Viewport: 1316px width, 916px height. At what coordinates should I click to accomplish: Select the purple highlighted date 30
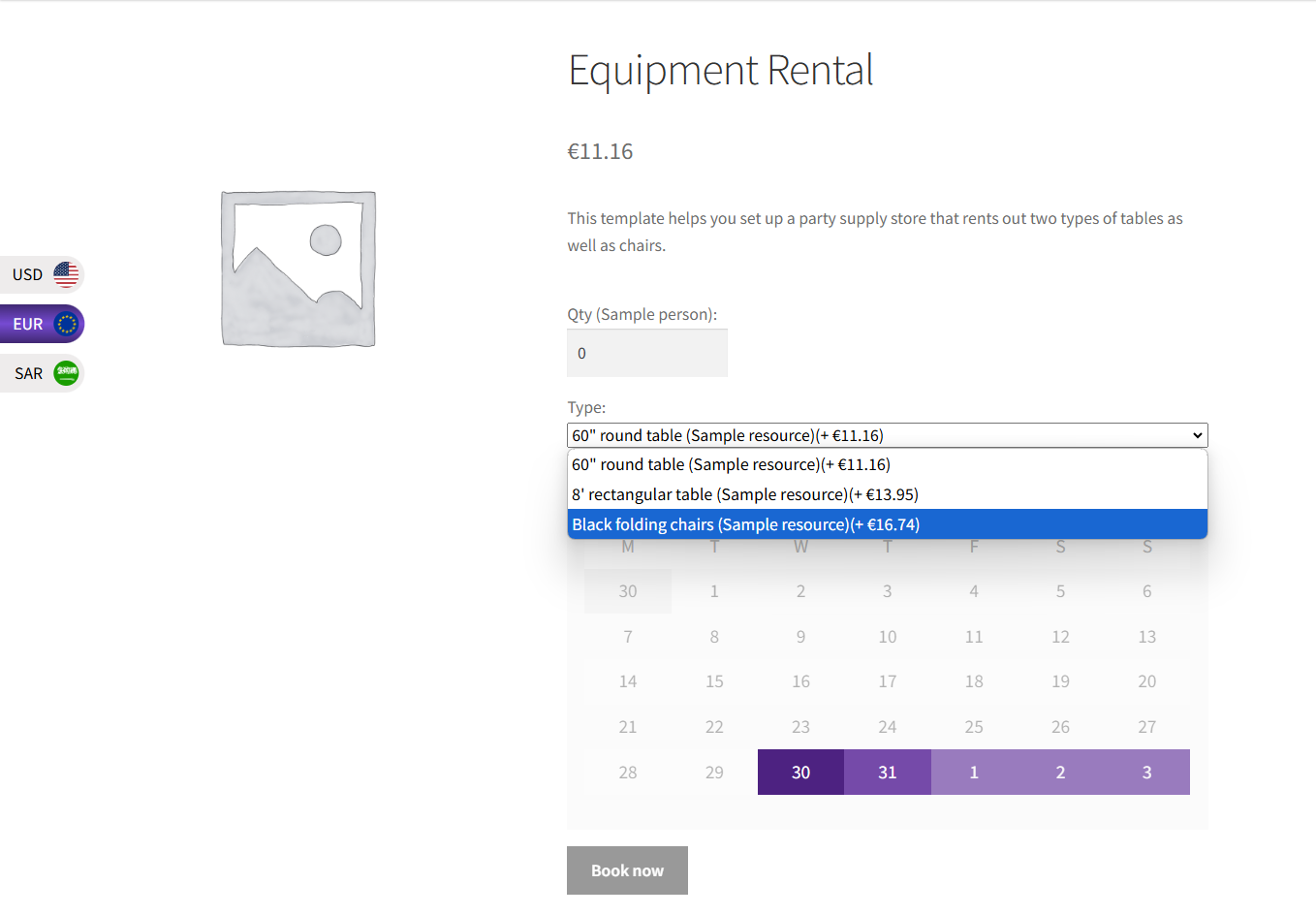coord(800,773)
